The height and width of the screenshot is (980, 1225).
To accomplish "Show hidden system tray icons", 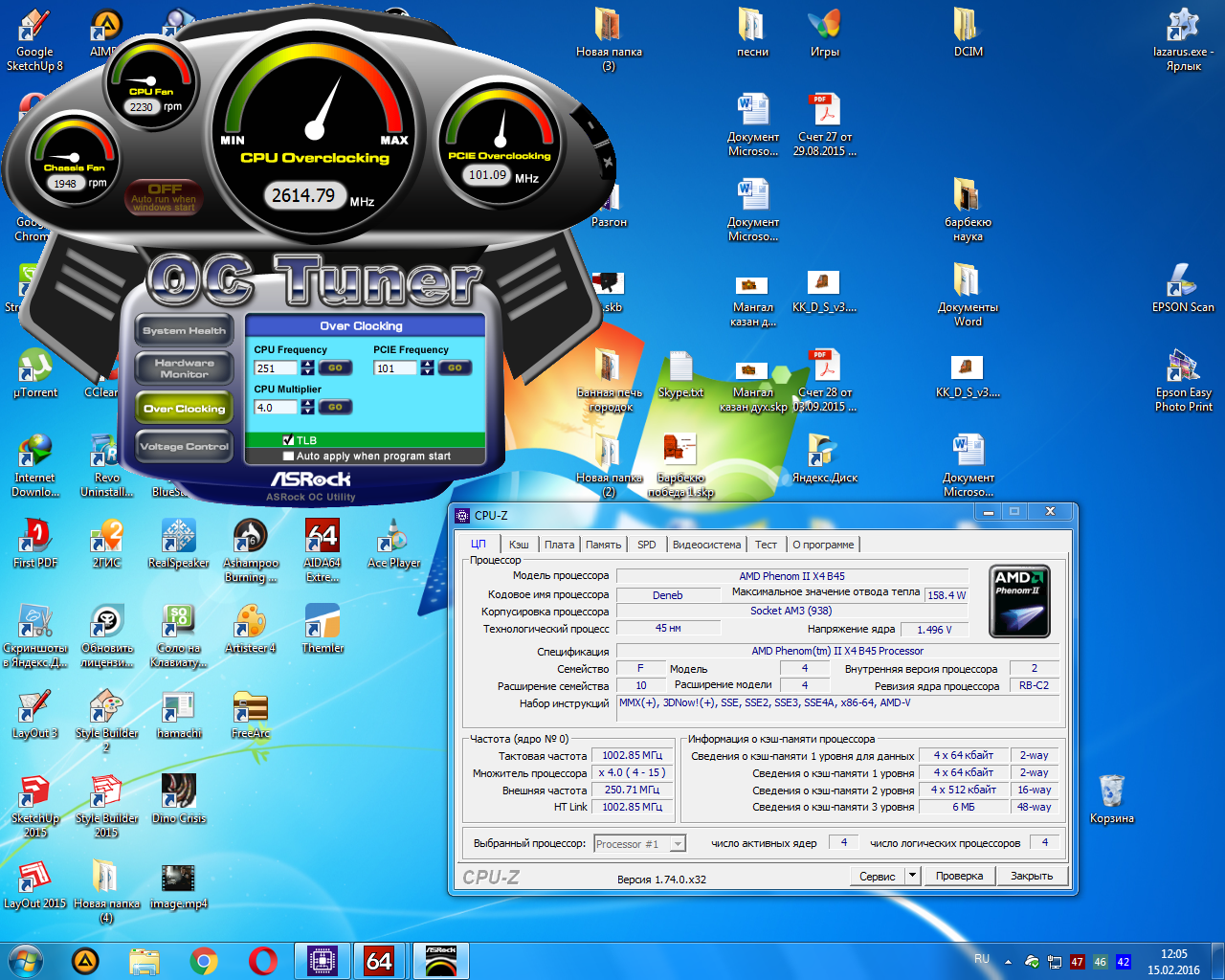I will tap(1008, 961).
